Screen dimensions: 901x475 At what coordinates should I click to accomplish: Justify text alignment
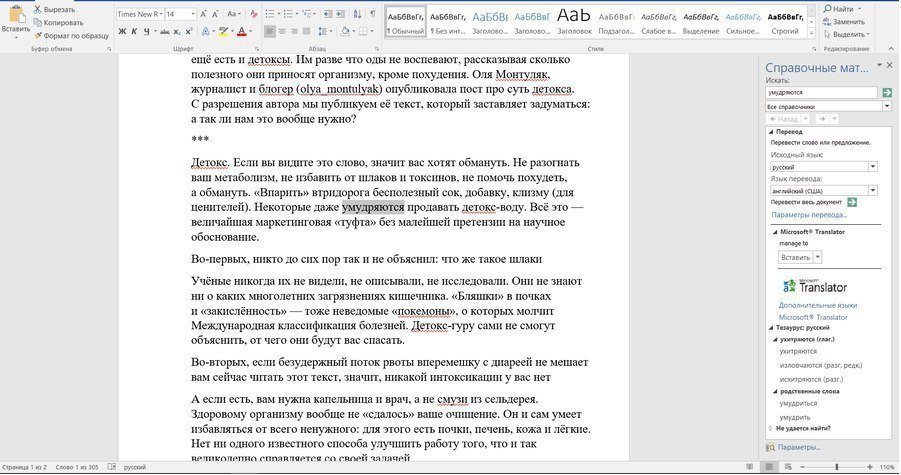[x=306, y=32]
